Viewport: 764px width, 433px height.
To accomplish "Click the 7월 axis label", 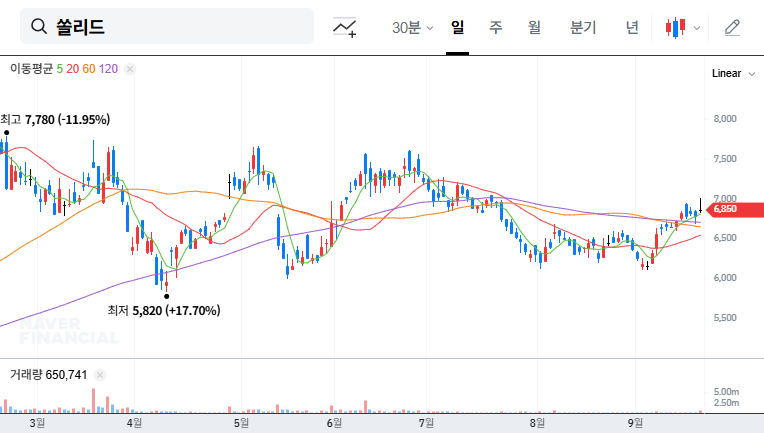I will pyautogui.click(x=426, y=423).
